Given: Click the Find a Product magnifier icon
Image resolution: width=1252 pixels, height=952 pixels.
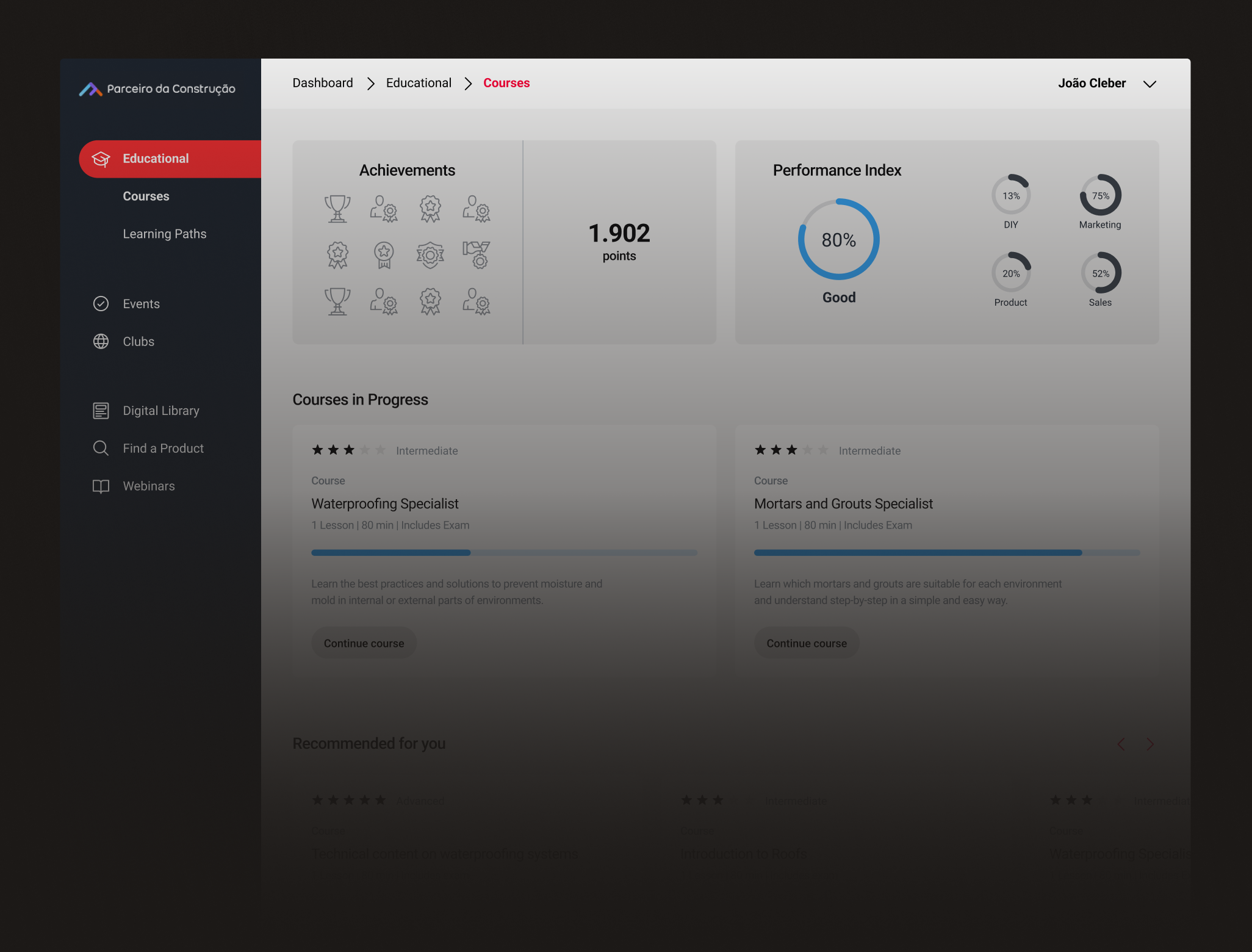Looking at the screenshot, I should click(100, 448).
